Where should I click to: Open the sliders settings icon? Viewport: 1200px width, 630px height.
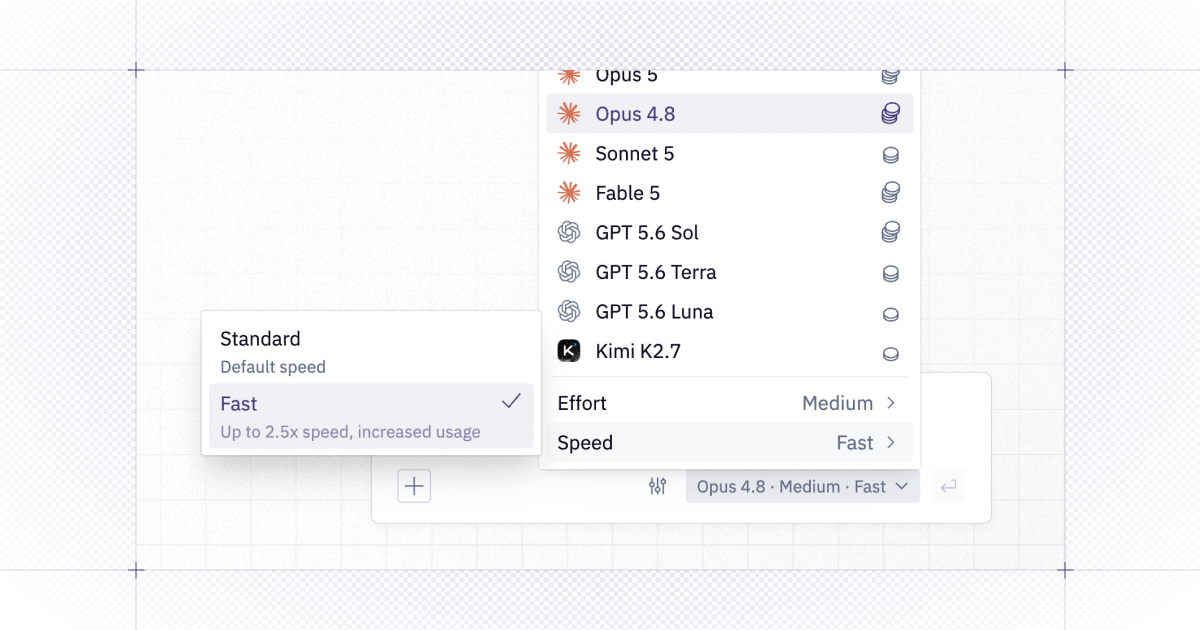click(x=657, y=487)
